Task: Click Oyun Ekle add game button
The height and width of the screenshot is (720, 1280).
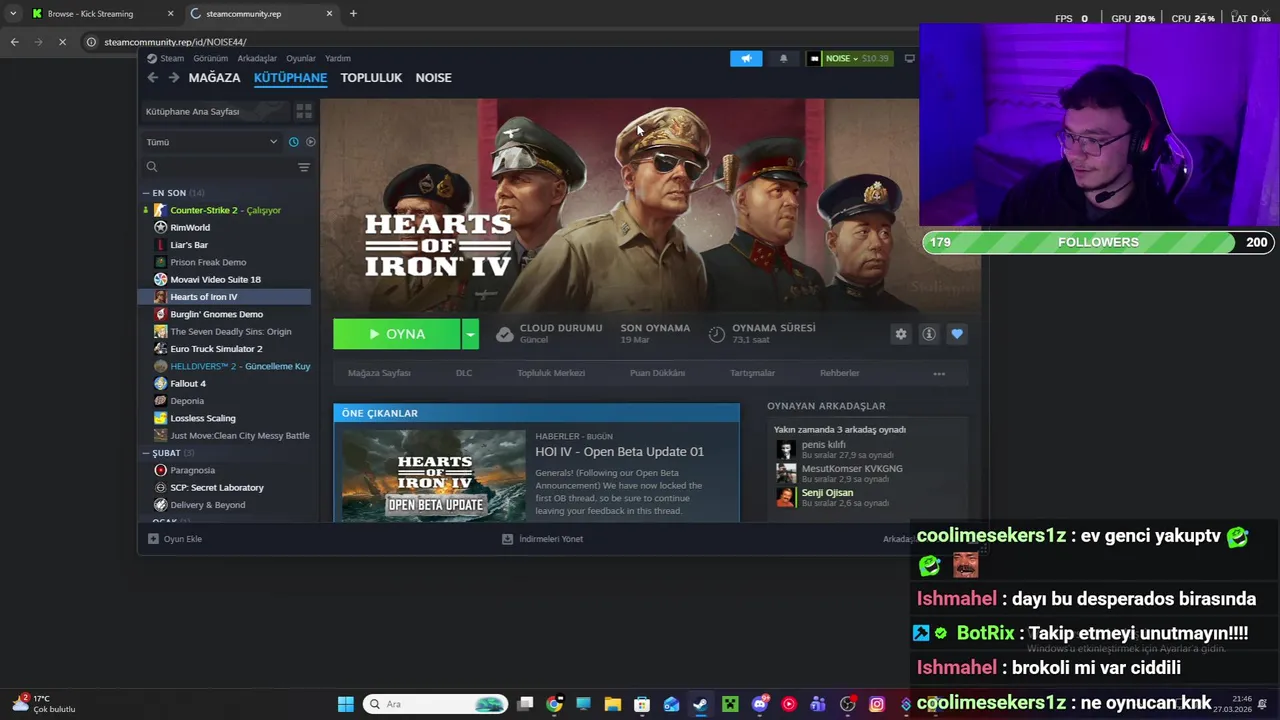Action: tap(175, 539)
